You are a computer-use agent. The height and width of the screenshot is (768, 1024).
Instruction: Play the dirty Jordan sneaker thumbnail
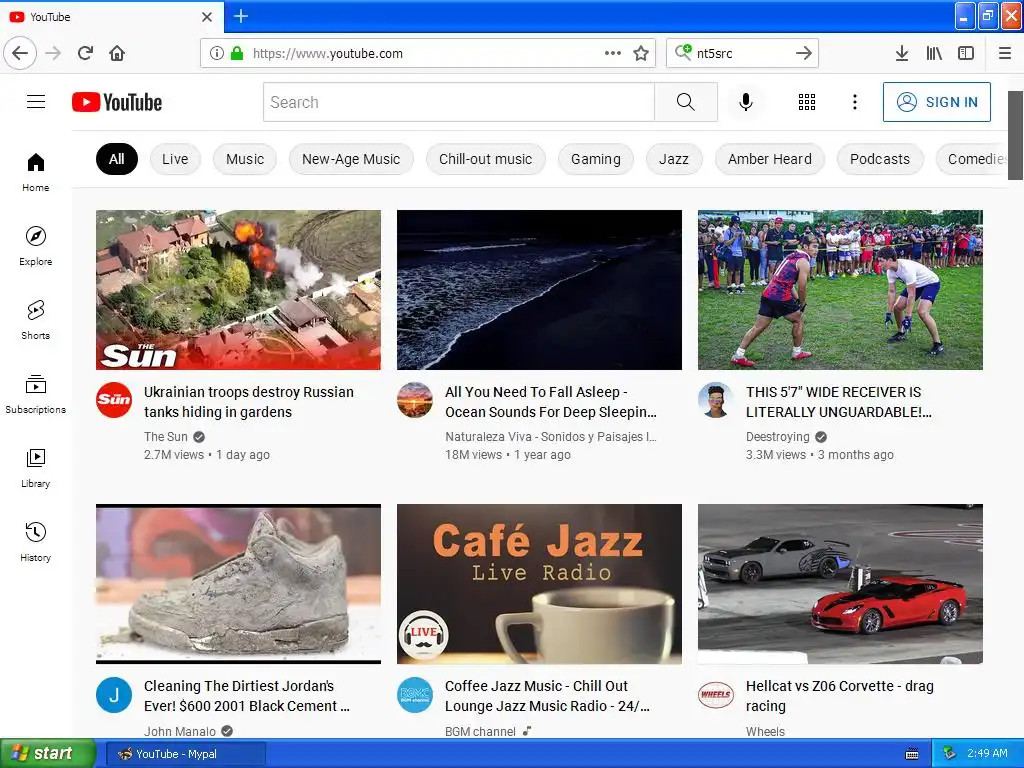238,584
